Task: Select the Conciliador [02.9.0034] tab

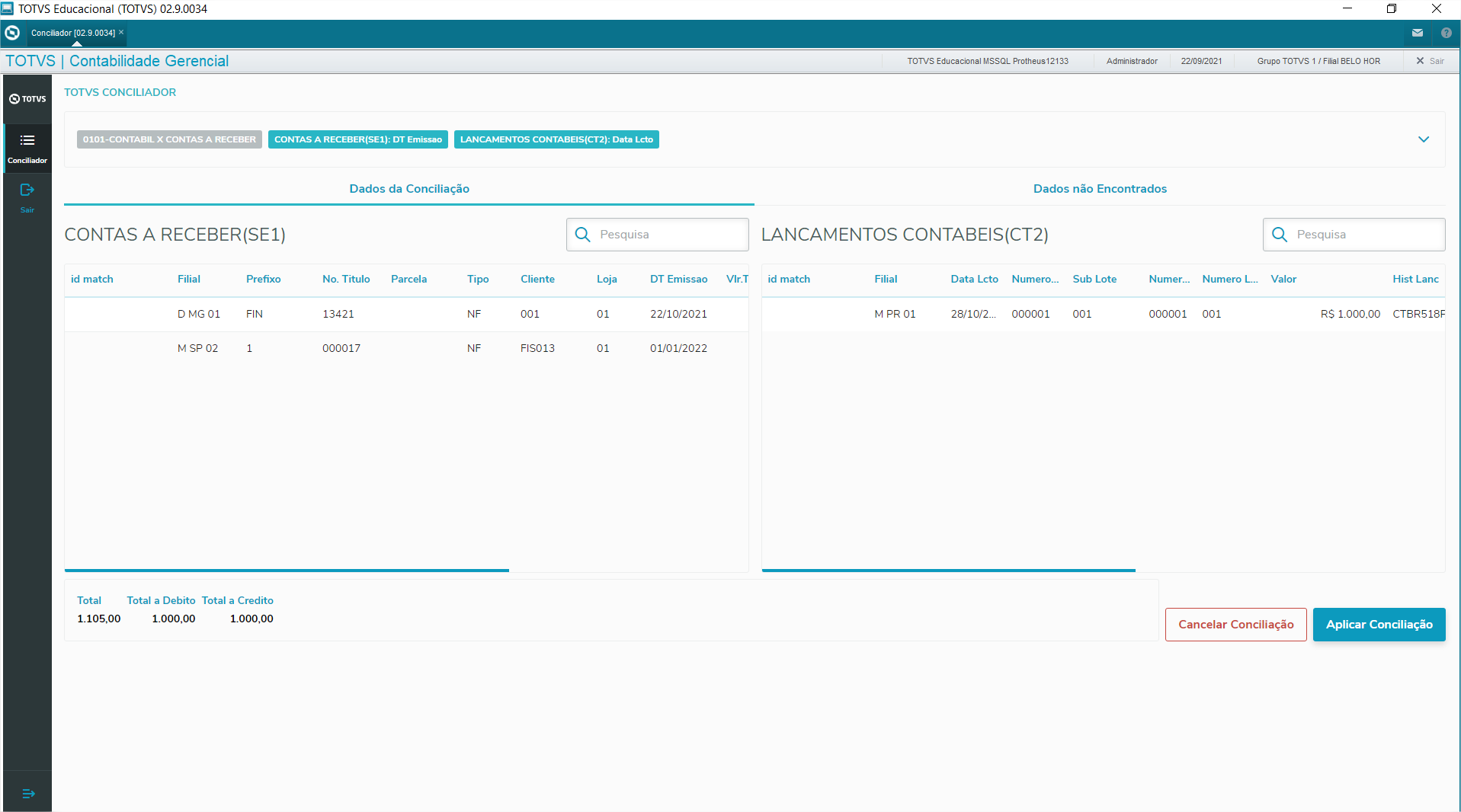Action: [x=73, y=33]
